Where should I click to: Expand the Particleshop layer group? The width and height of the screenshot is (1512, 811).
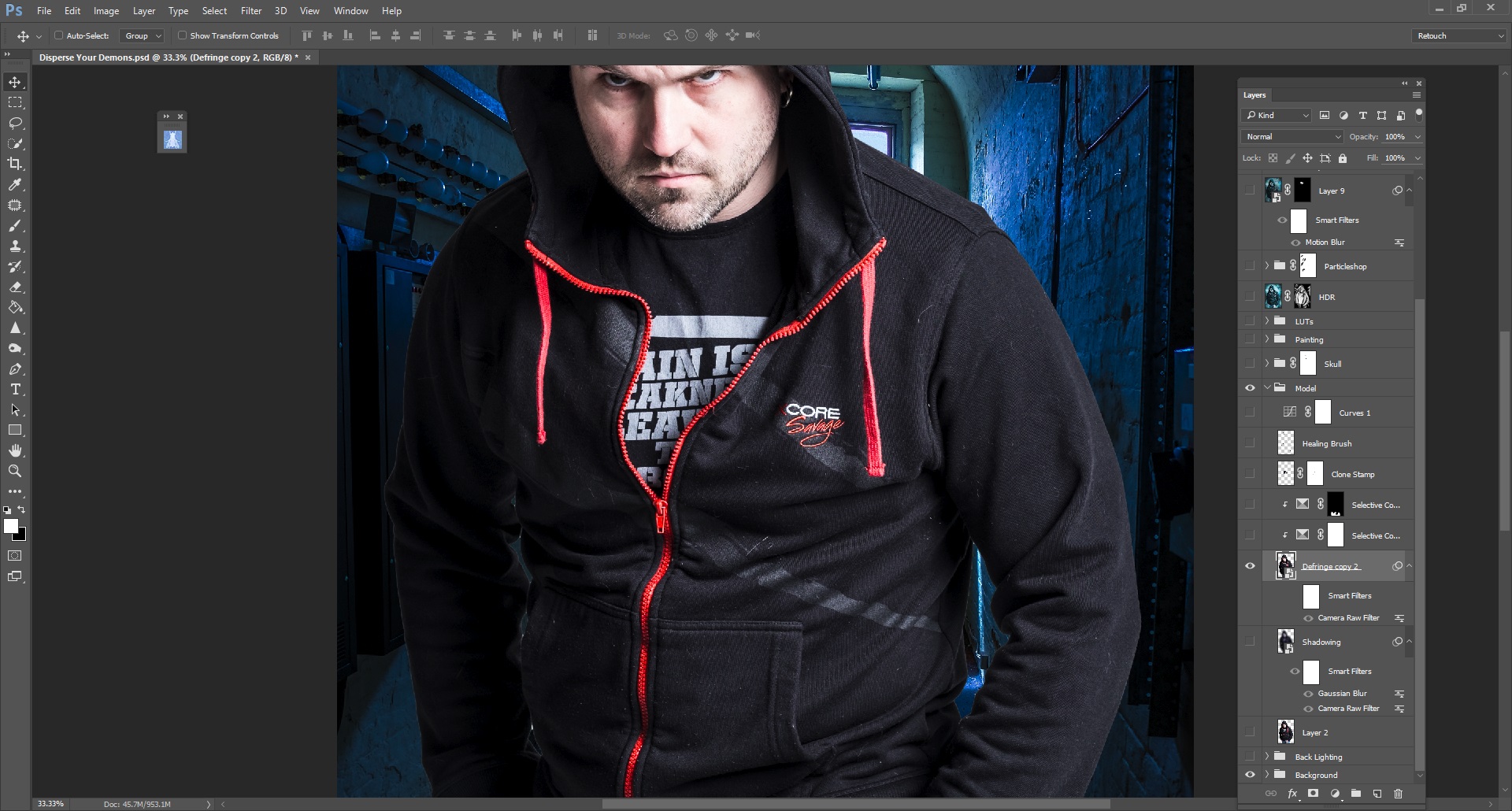[x=1266, y=266]
